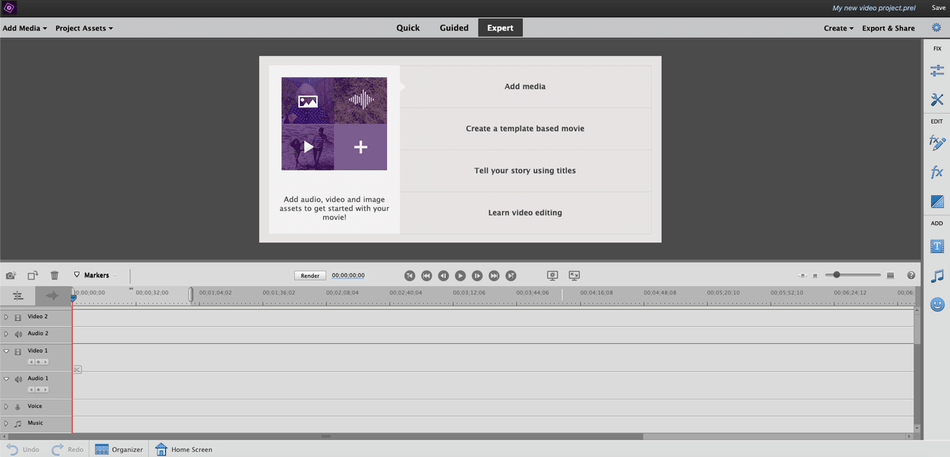Play the timeline with the Play button
The image size is (950, 457).
(x=460, y=275)
